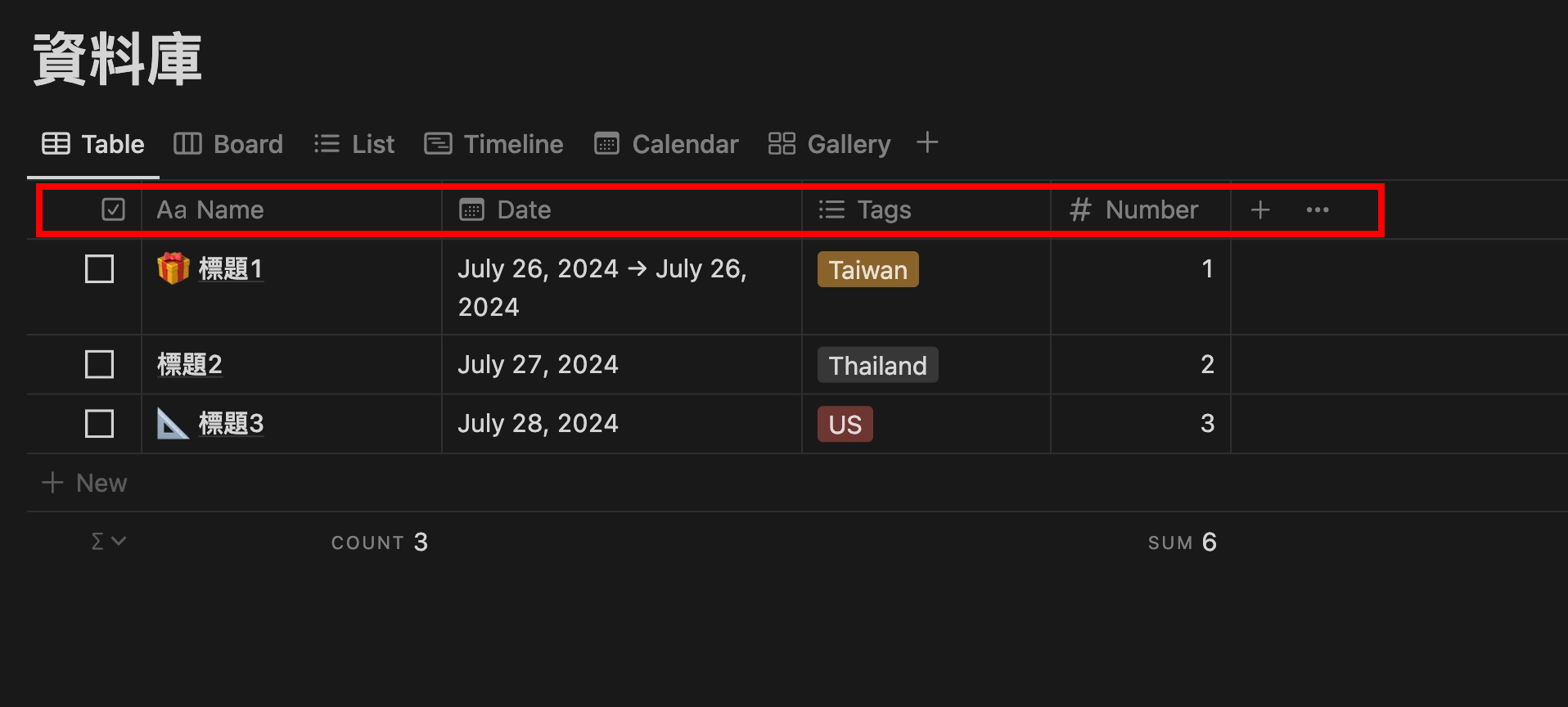Switch to the Gallery view tab
The image size is (1568, 707).
(x=830, y=144)
